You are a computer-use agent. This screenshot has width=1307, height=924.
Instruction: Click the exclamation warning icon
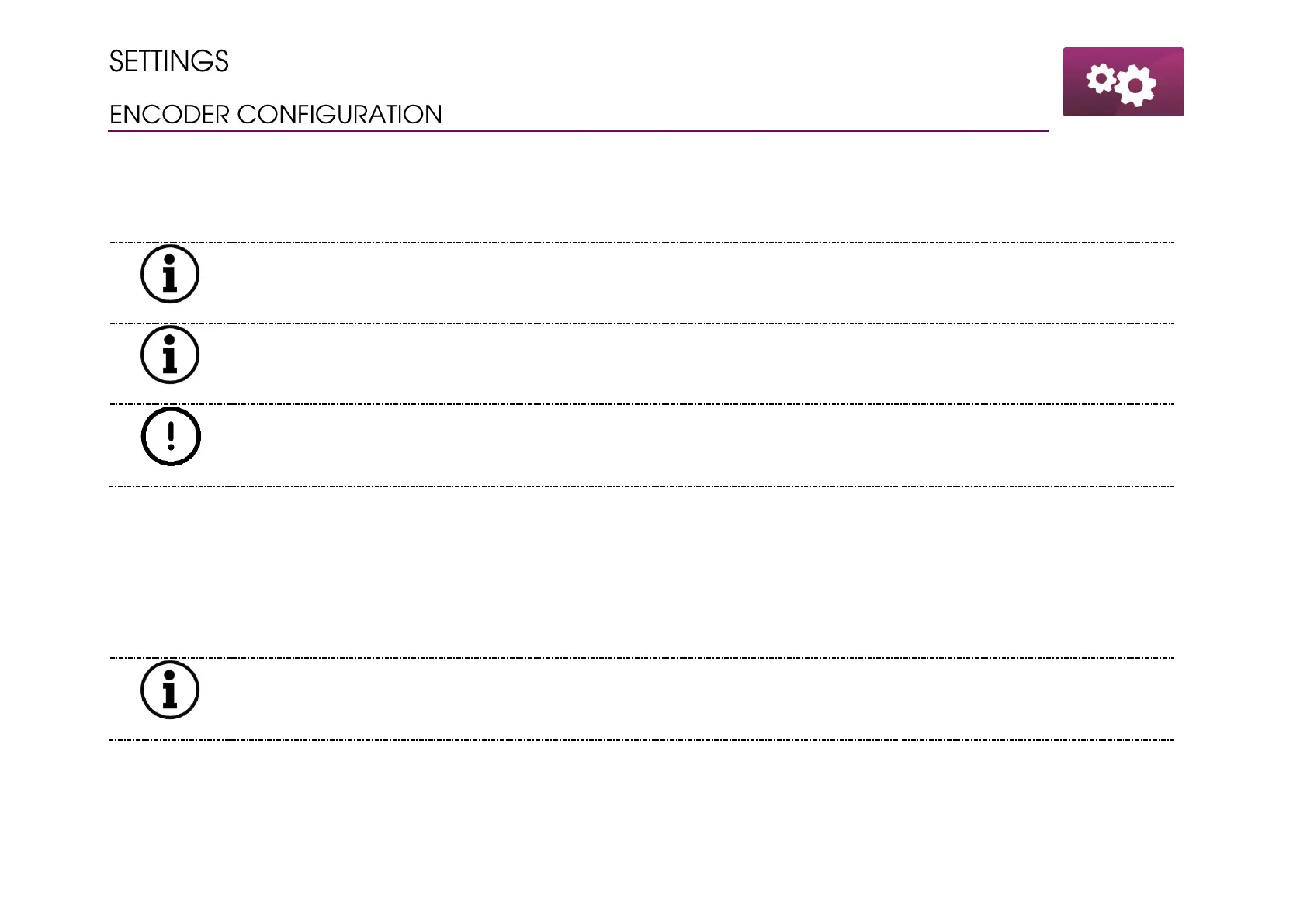point(171,436)
